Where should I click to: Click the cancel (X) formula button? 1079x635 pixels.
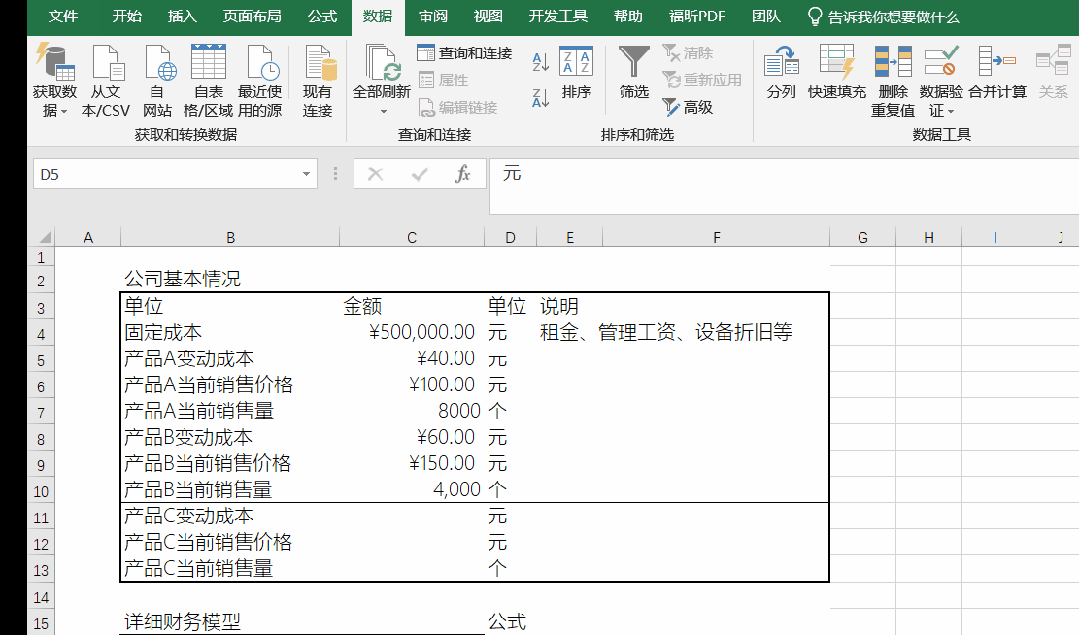(x=375, y=174)
